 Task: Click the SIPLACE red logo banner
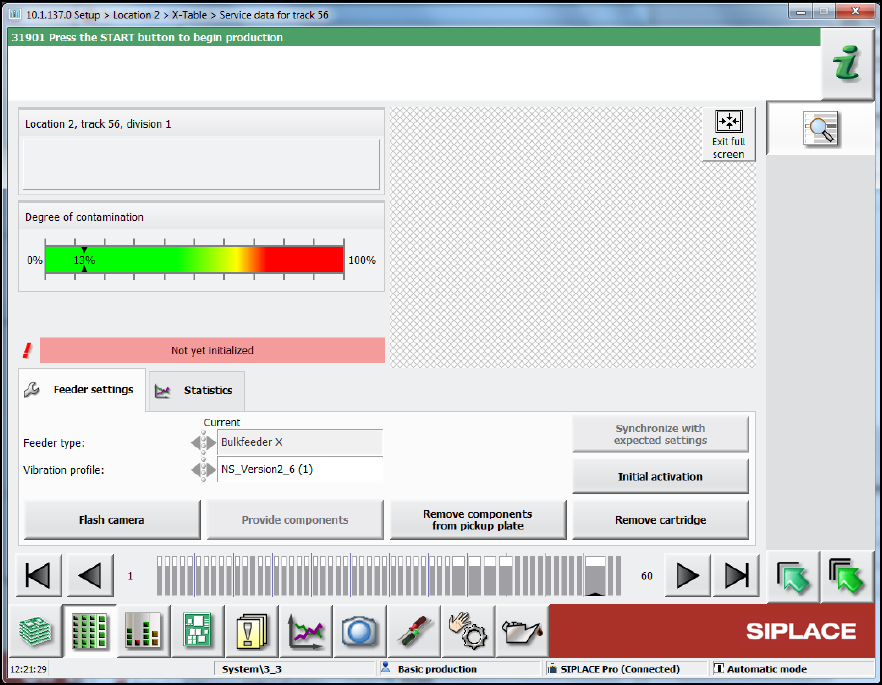tap(712, 631)
